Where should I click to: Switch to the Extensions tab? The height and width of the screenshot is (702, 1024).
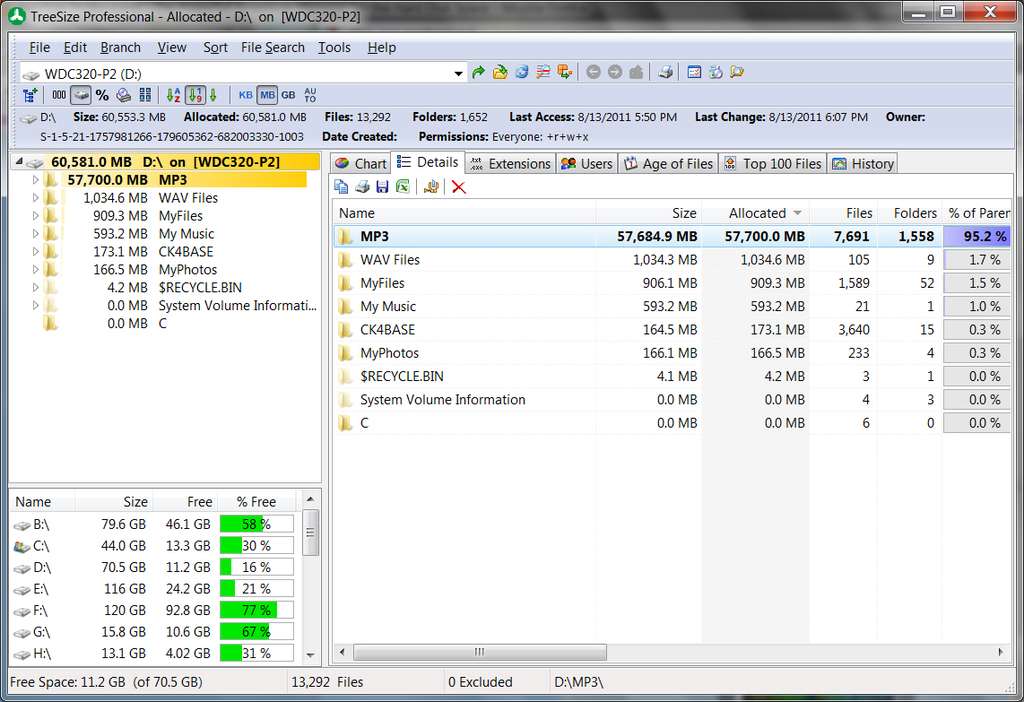click(x=511, y=163)
